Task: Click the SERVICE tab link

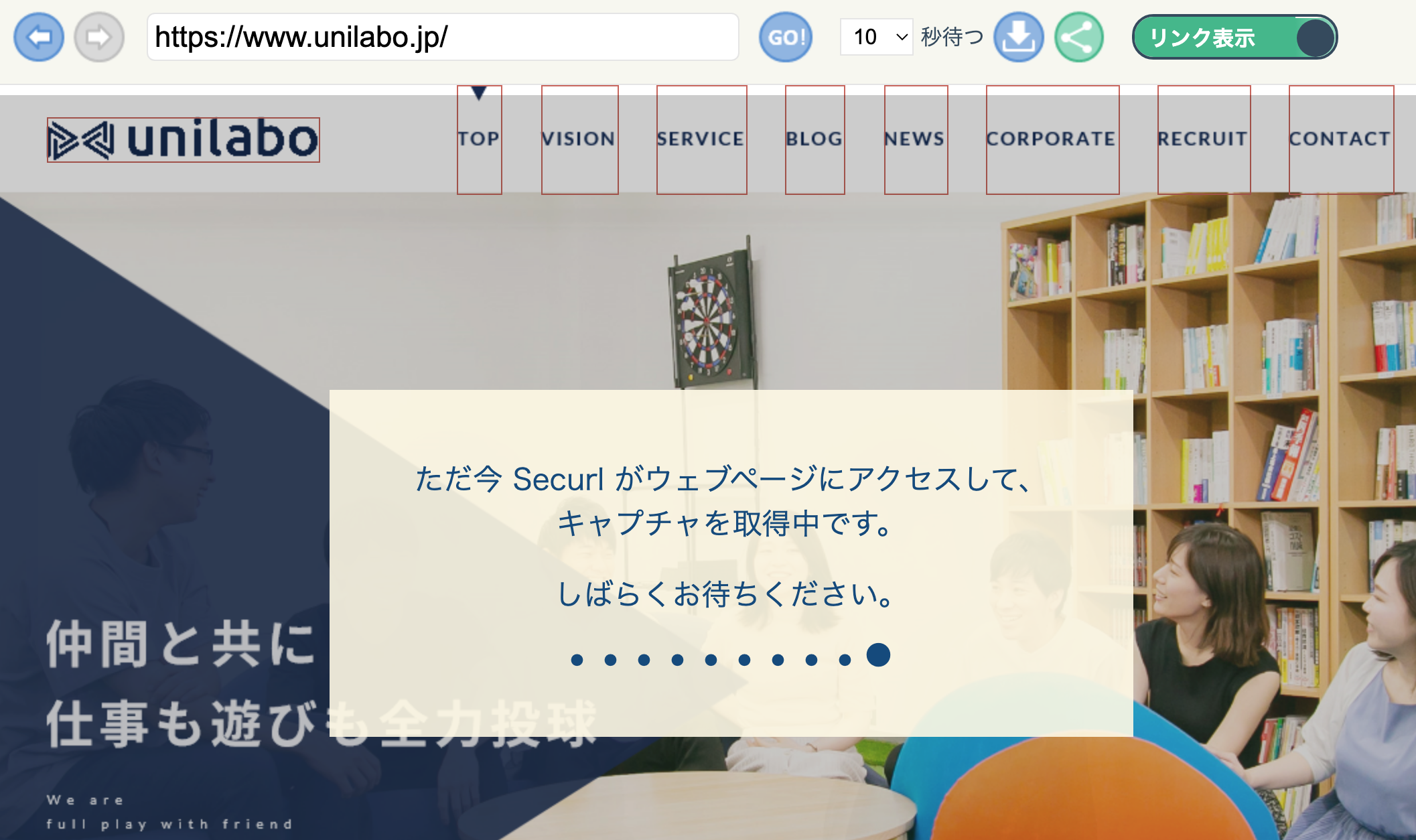Action: click(700, 139)
